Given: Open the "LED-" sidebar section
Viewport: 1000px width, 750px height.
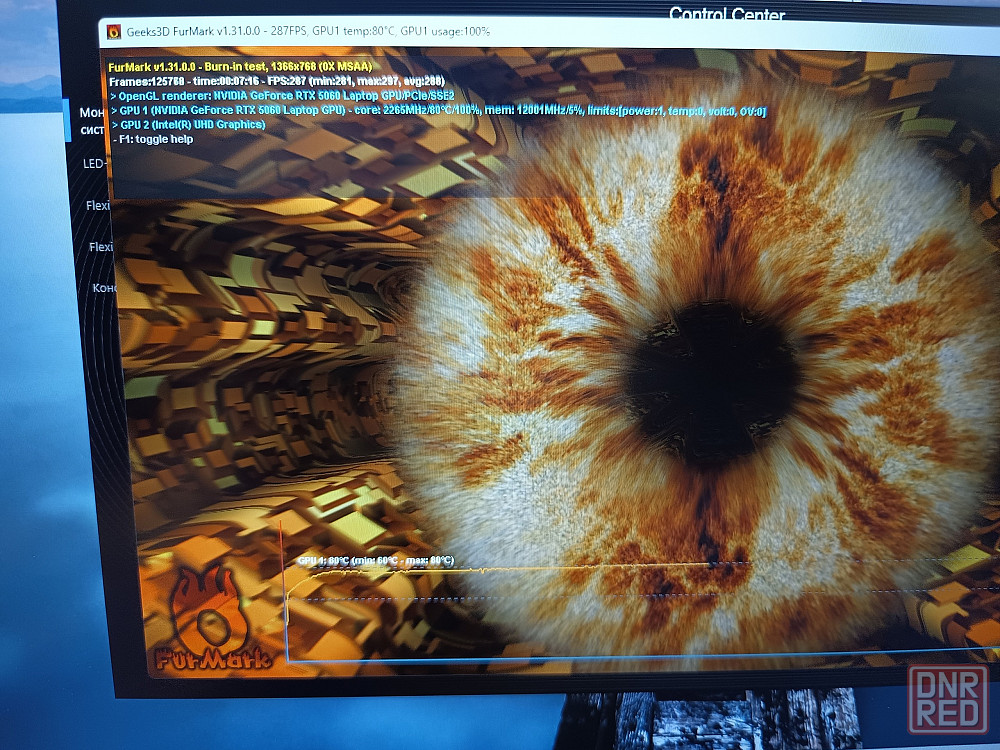Looking at the screenshot, I should click(x=96, y=163).
